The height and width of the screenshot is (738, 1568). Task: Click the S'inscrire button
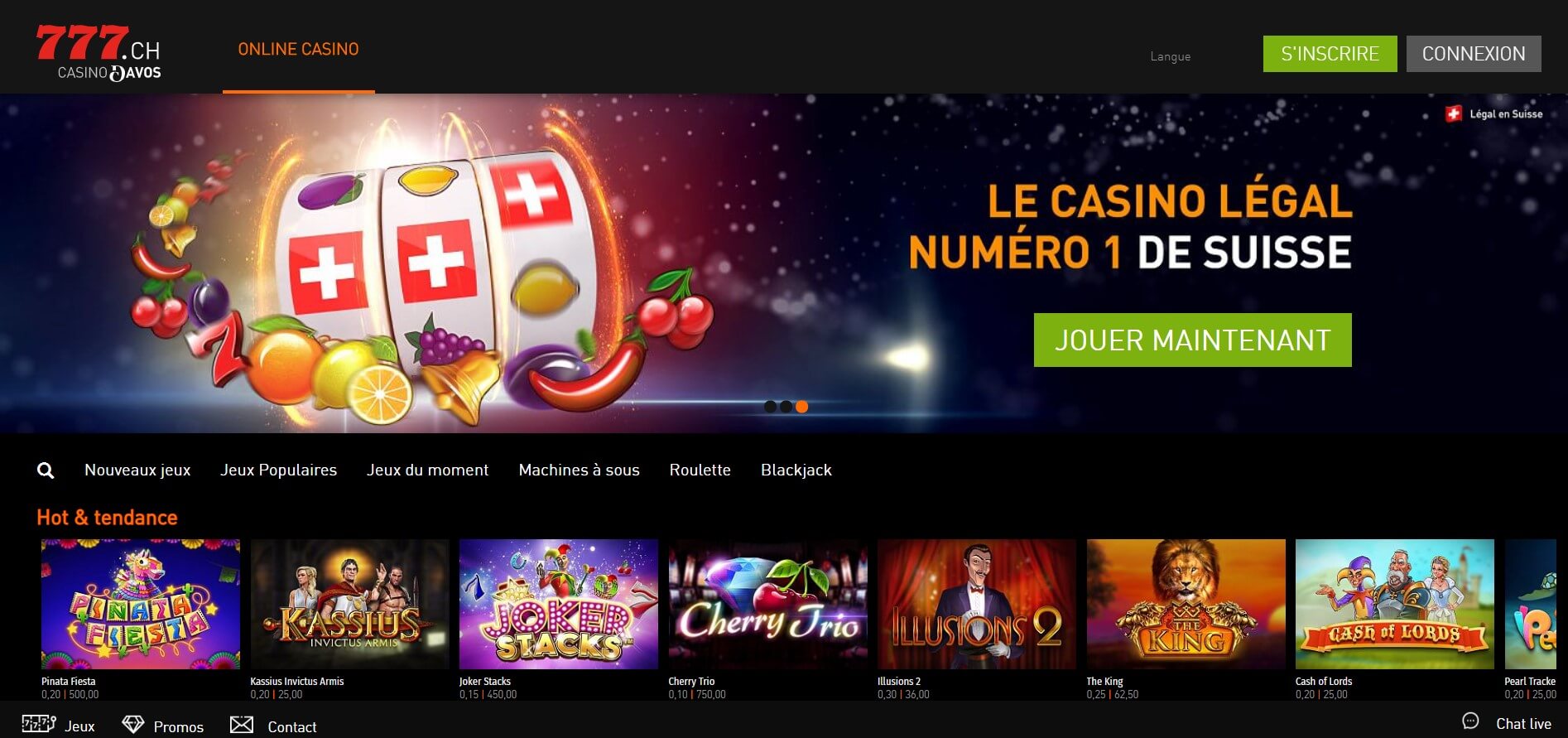[1330, 54]
